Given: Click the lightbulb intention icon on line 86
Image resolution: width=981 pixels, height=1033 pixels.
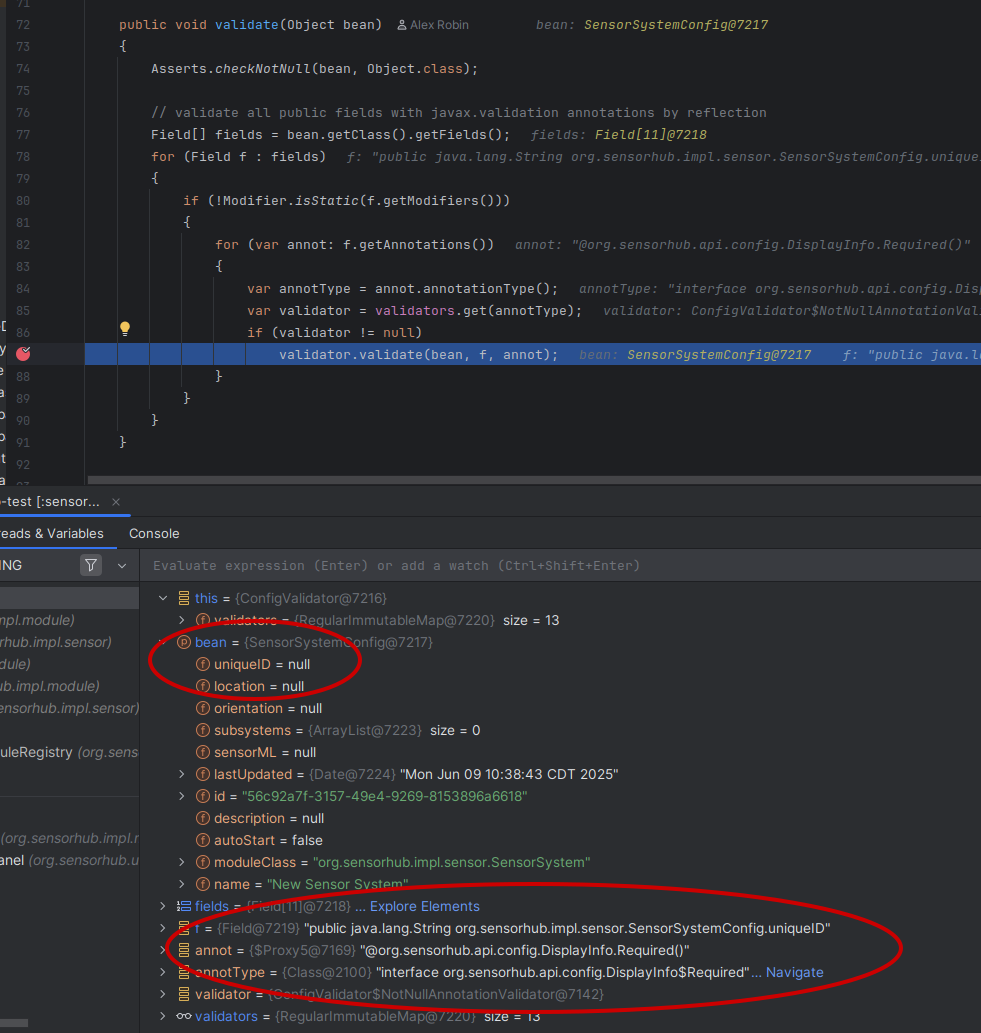Looking at the screenshot, I should pos(124,328).
